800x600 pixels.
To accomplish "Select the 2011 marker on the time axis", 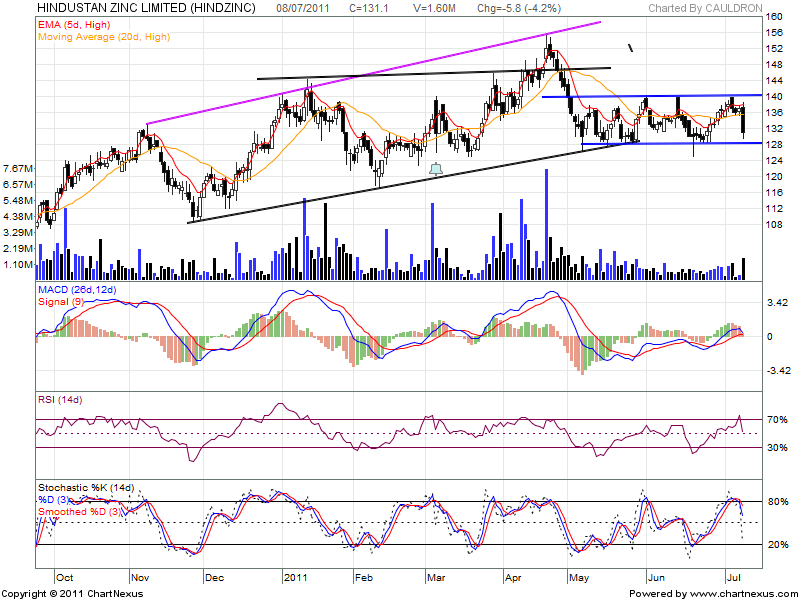I will click(x=293, y=577).
